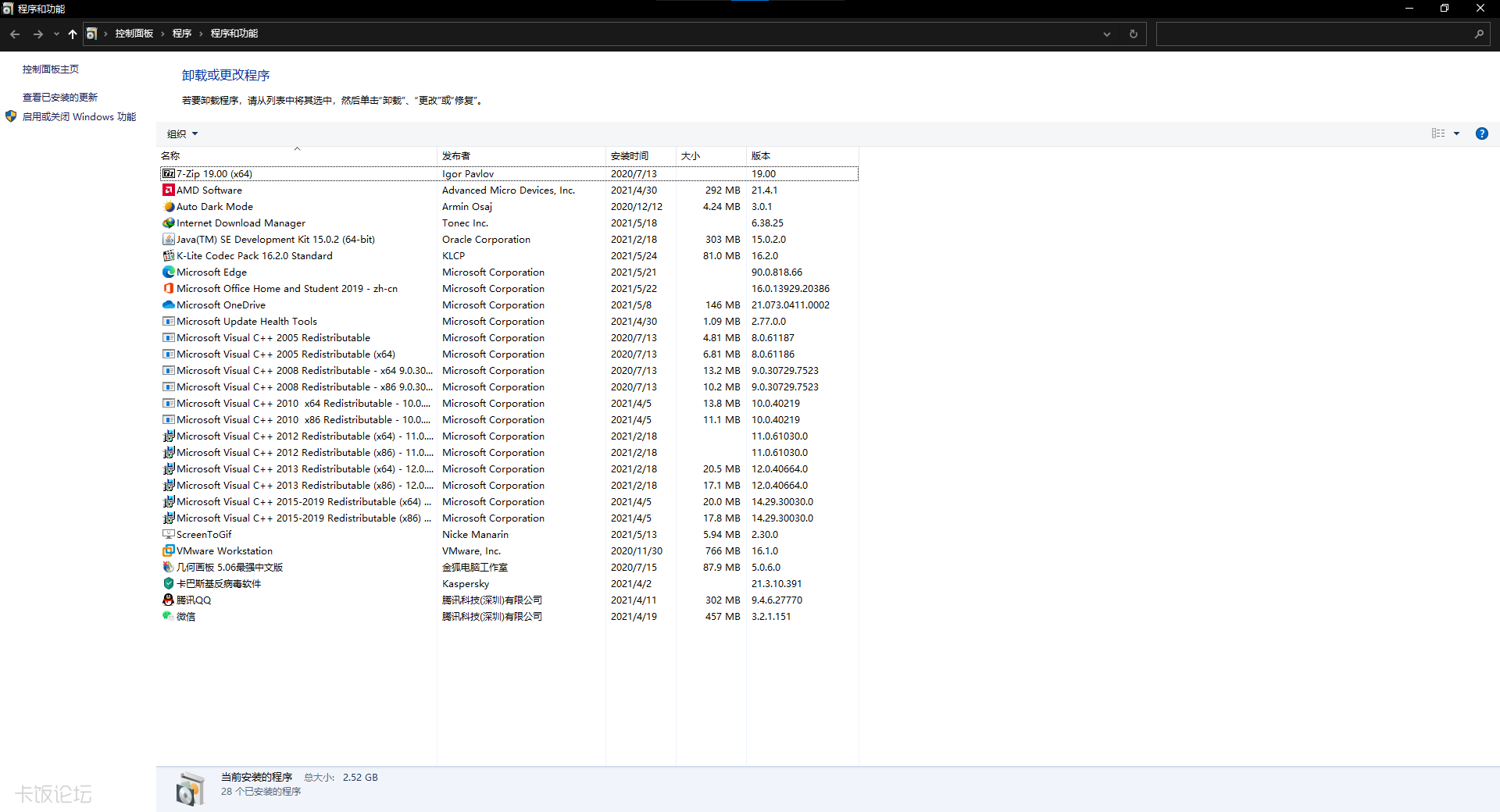Image resolution: width=1500 pixels, height=812 pixels.
Task: Click the Visual C++ 2005 Redistributable (x64) icon
Action: pos(168,354)
